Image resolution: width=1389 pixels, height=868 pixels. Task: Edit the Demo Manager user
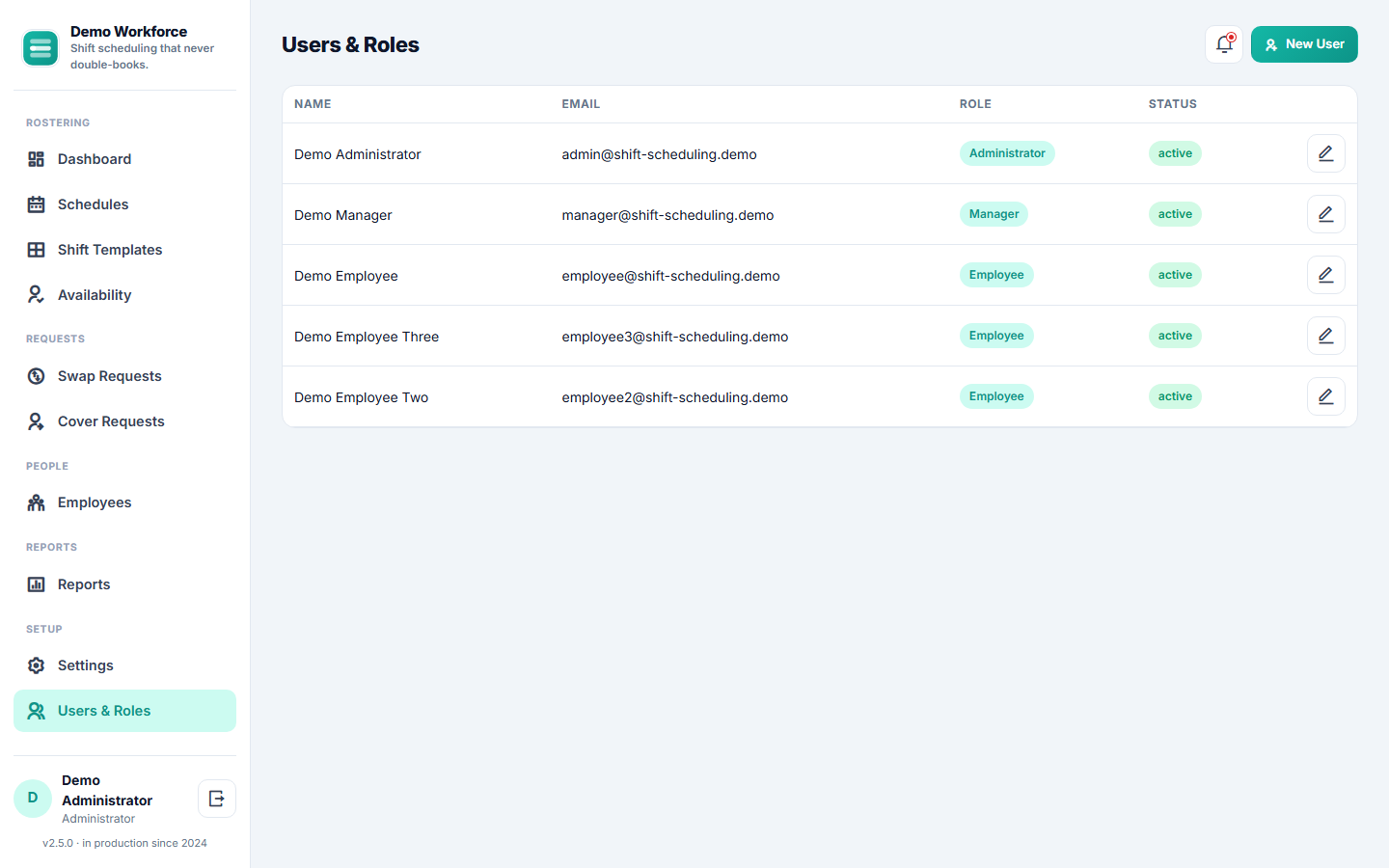click(x=1326, y=214)
